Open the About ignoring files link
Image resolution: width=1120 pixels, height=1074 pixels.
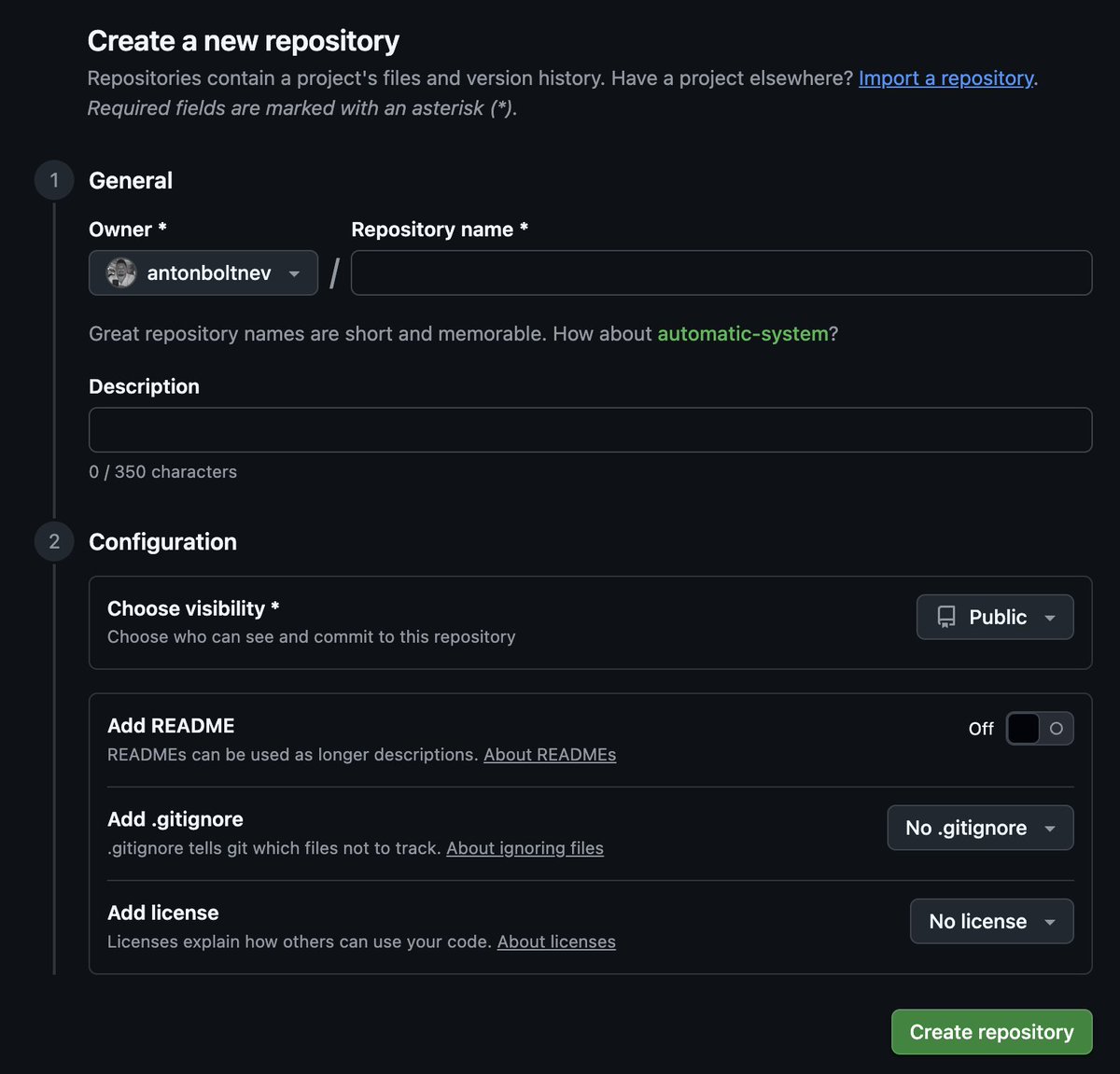(x=525, y=848)
